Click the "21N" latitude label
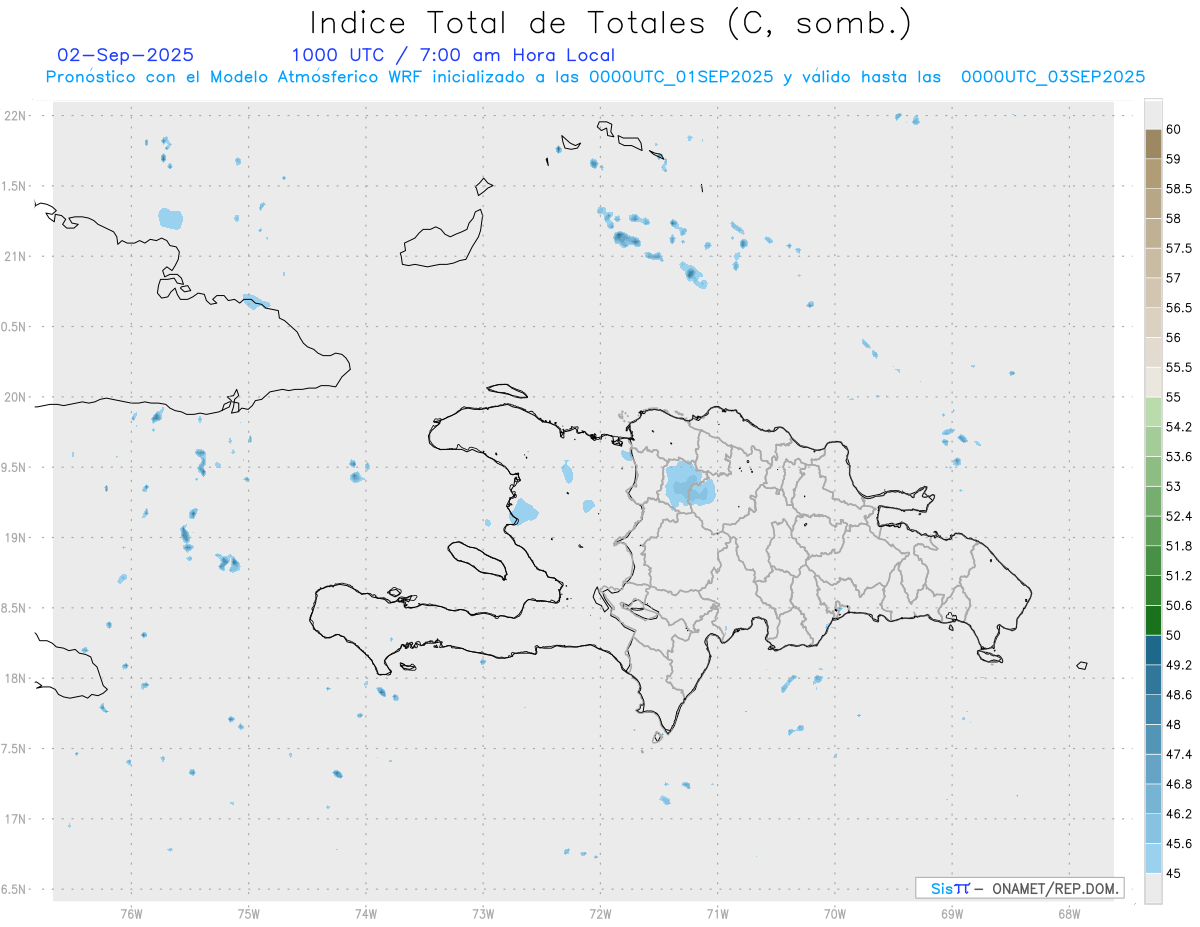Image resolution: width=1200 pixels, height=927 pixels. (15, 256)
